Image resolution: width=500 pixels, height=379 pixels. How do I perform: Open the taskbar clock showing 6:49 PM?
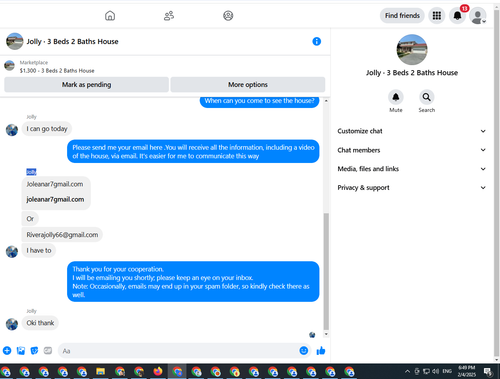click(x=466, y=371)
